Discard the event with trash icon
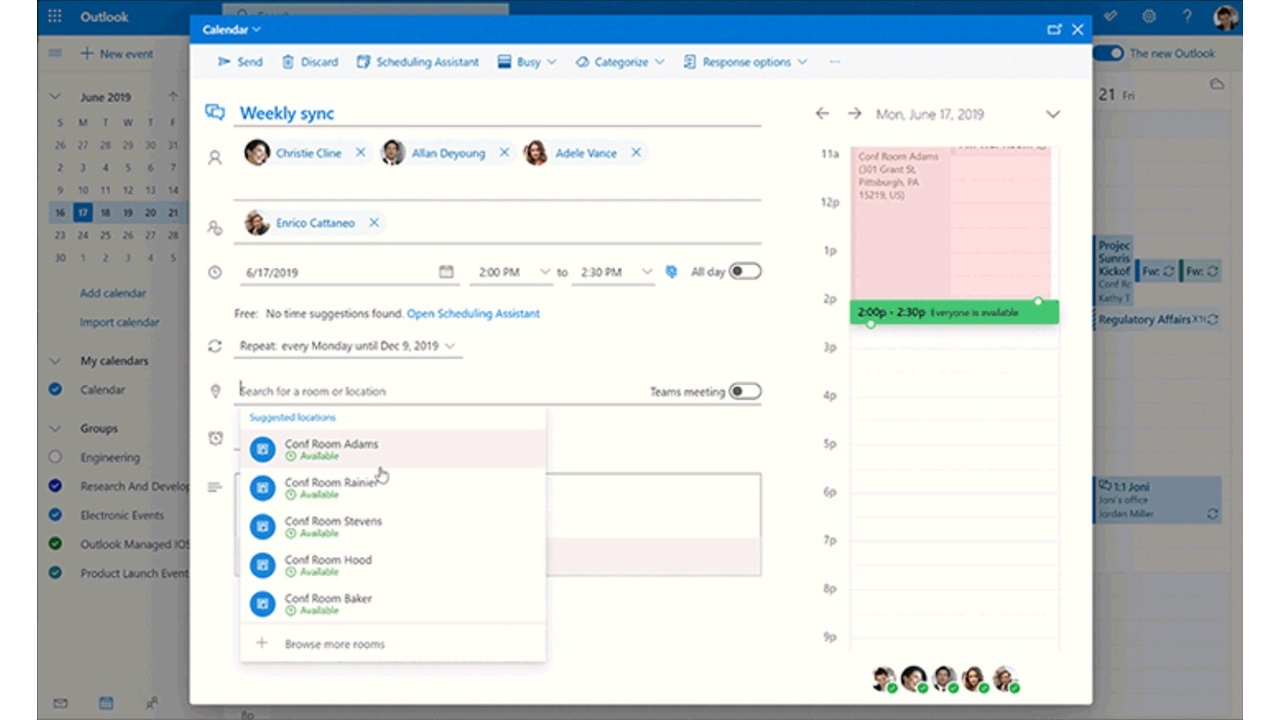The height and width of the screenshot is (720, 1280). pyautogui.click(x=288, y=62)
